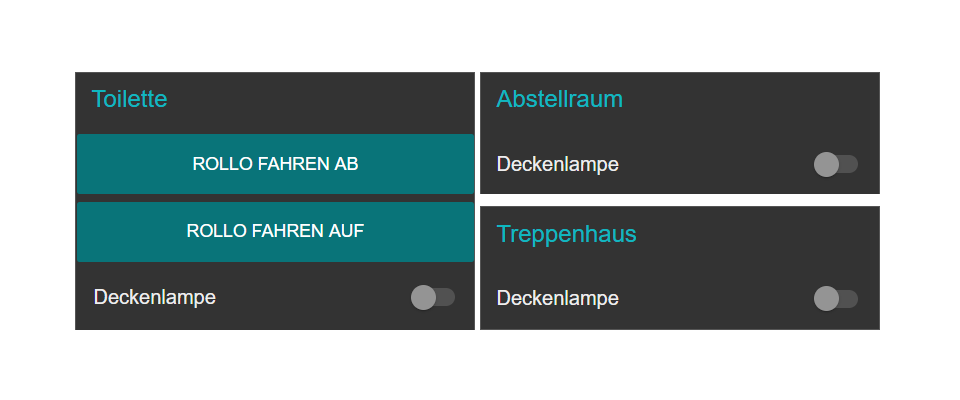This screenshot has width=960, height=400.
Task: Open the Treppenhaus card heading
Action: (x=567, y=234)
